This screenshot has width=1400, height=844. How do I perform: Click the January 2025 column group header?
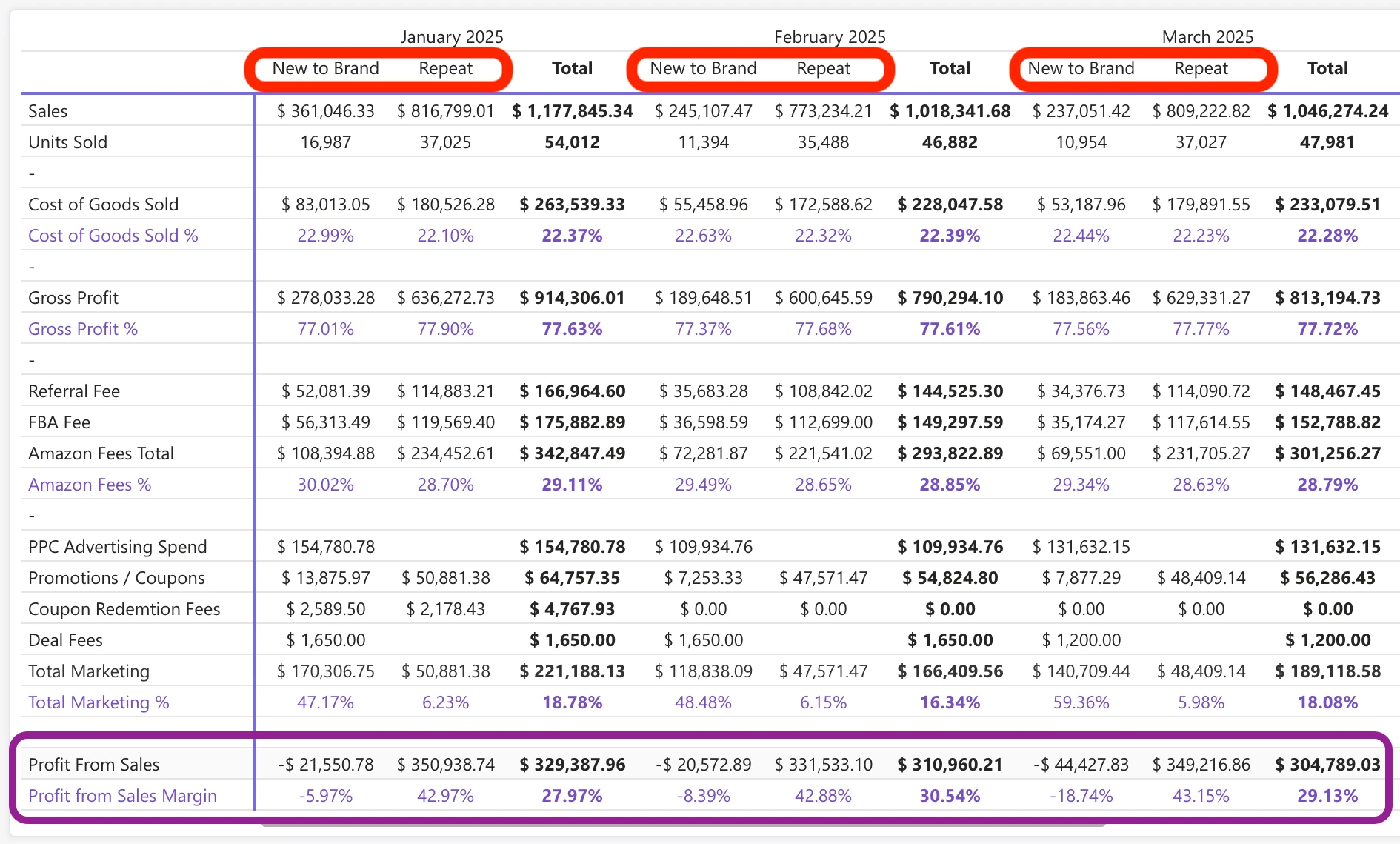point(452,37)
